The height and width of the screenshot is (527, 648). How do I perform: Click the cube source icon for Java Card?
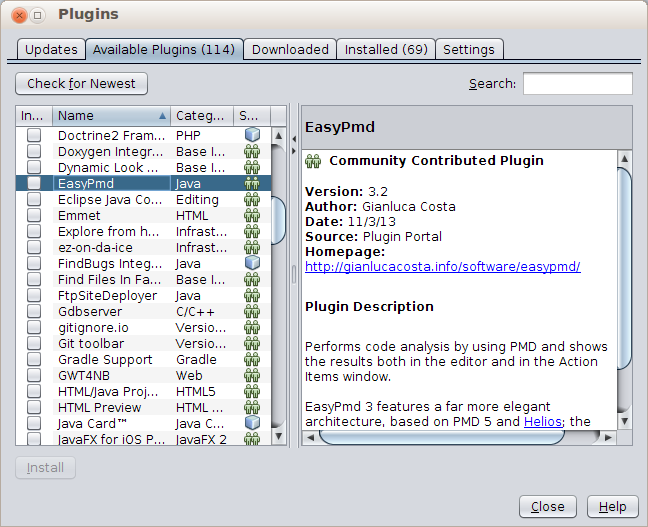pyautogui.click(x=252, y=423)
